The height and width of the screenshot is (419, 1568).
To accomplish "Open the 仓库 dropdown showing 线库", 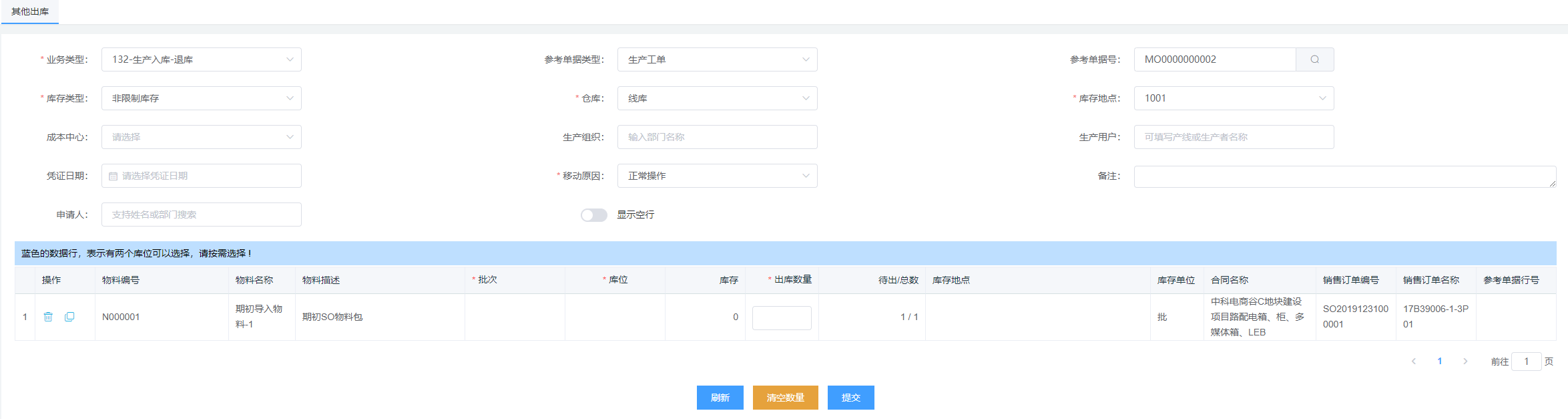I will click(x=717, y=98).
